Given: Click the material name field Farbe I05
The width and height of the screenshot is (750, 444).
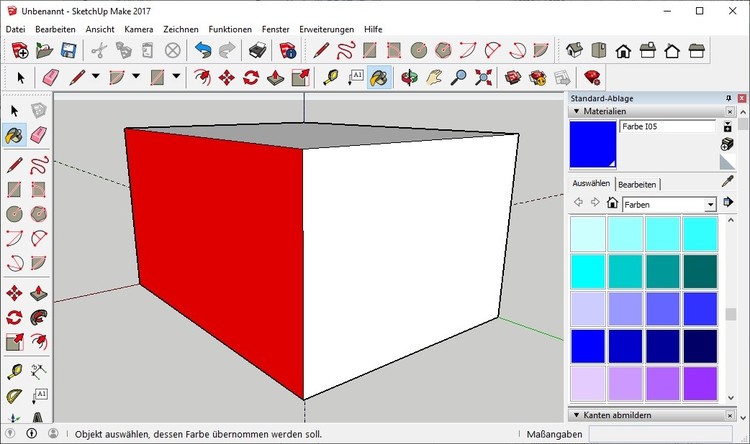Looking at the screenshot, I should [668, 126].
